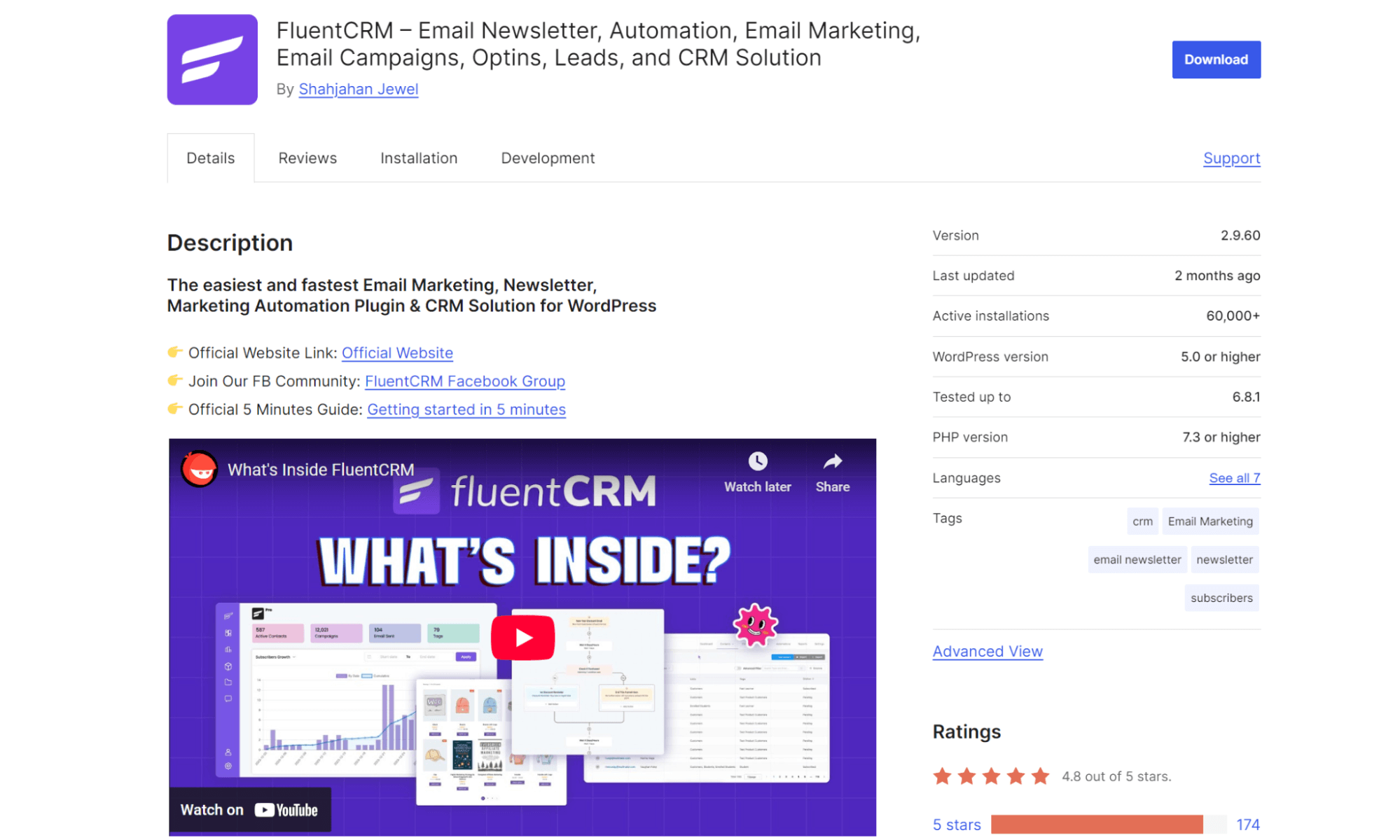This screenshot has width=1400, height=840.
Task: Click the Watch later clock icon
Action: [x=757, y=461]
